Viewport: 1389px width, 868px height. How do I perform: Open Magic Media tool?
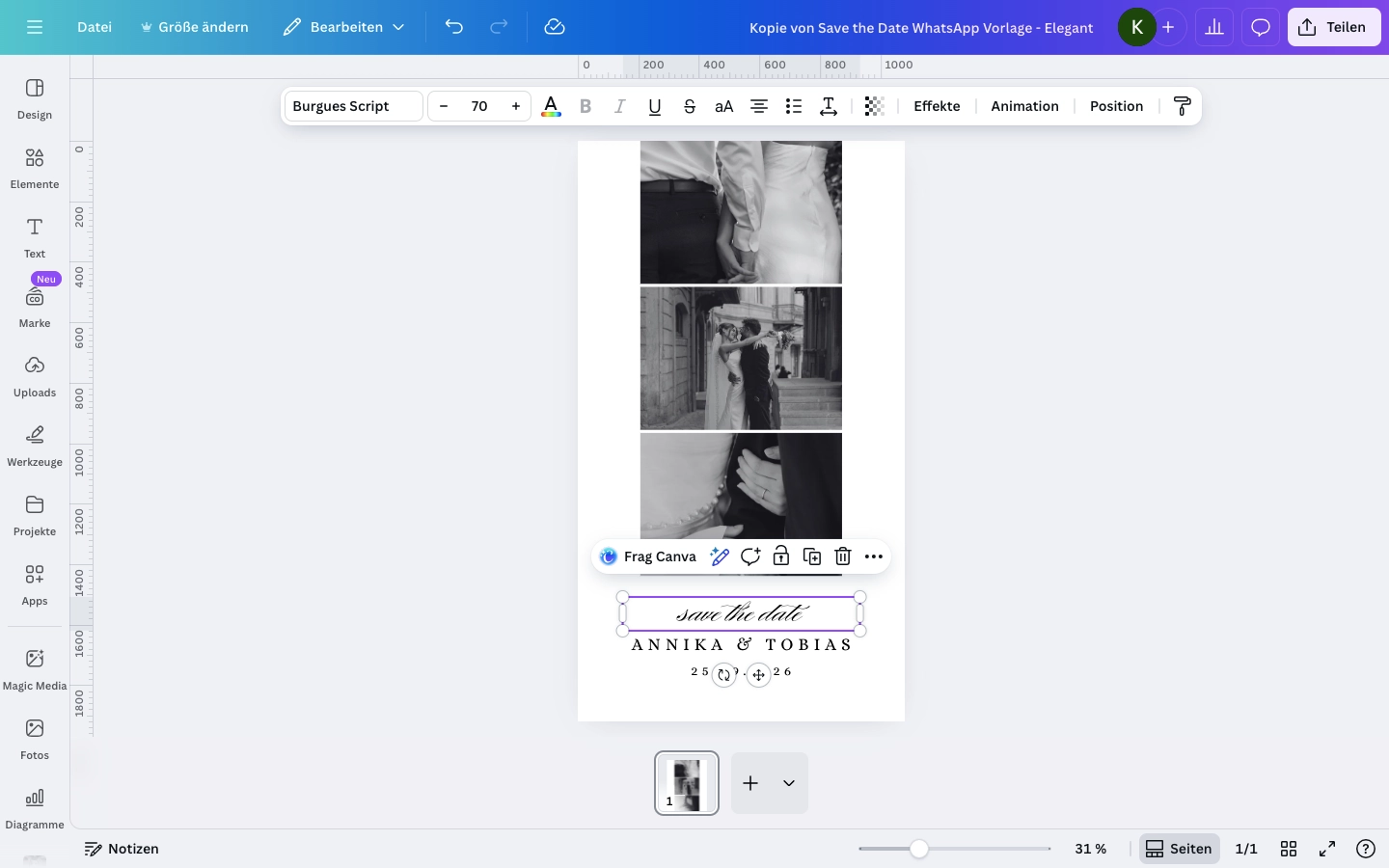tap(35, 669)
